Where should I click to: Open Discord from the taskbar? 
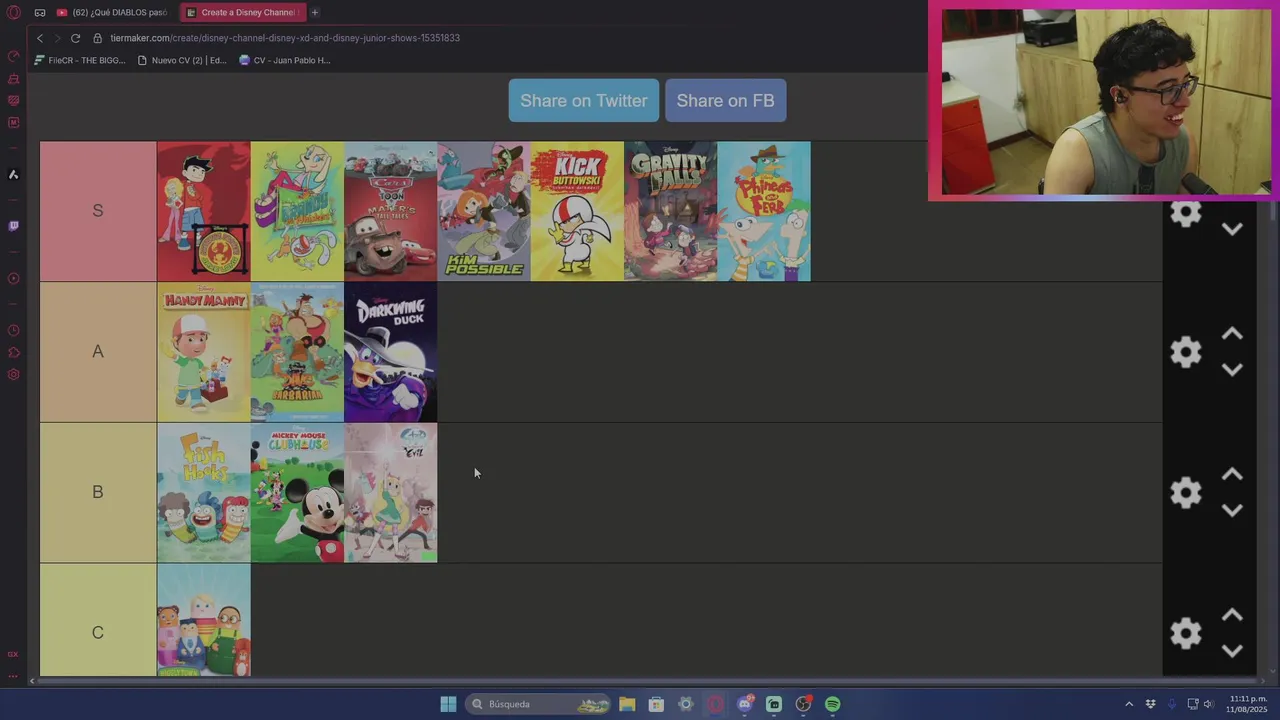pos(744,704)
